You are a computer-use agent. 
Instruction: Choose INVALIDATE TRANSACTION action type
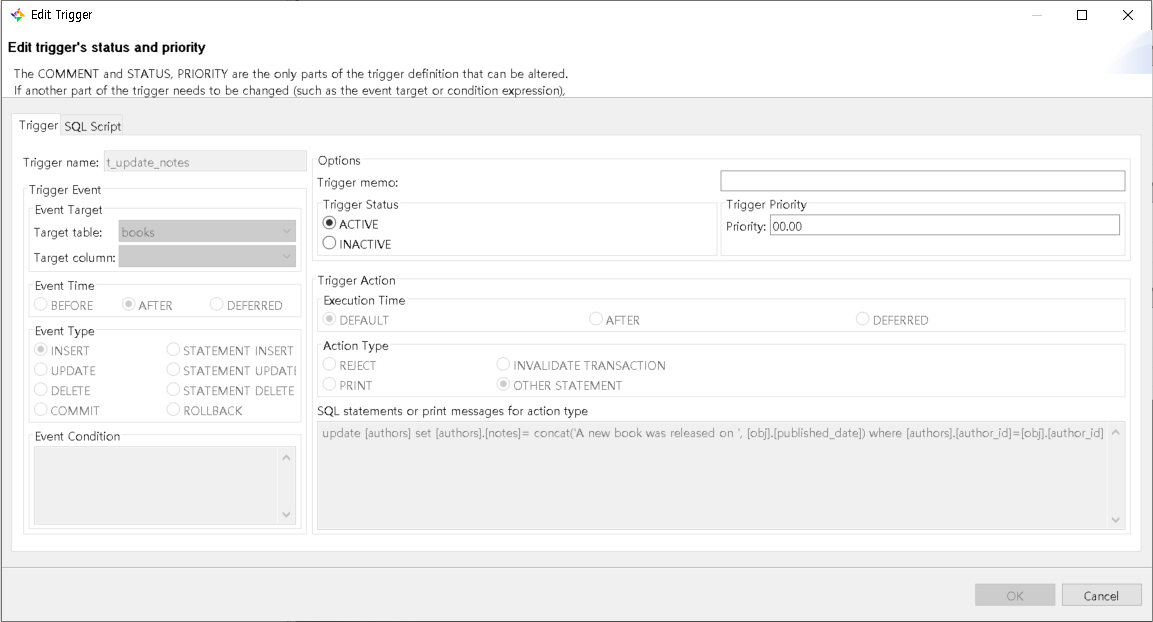point(504,365)
